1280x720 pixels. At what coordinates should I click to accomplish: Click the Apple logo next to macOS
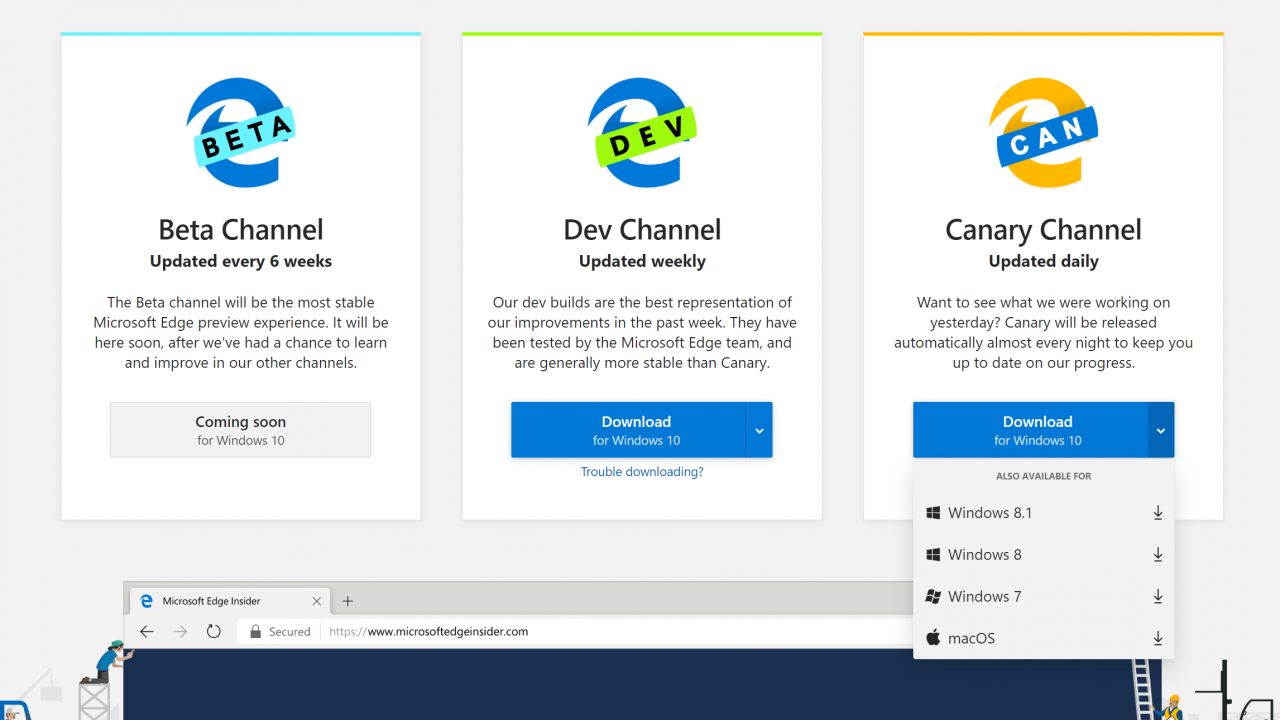(x=933, y=638)
